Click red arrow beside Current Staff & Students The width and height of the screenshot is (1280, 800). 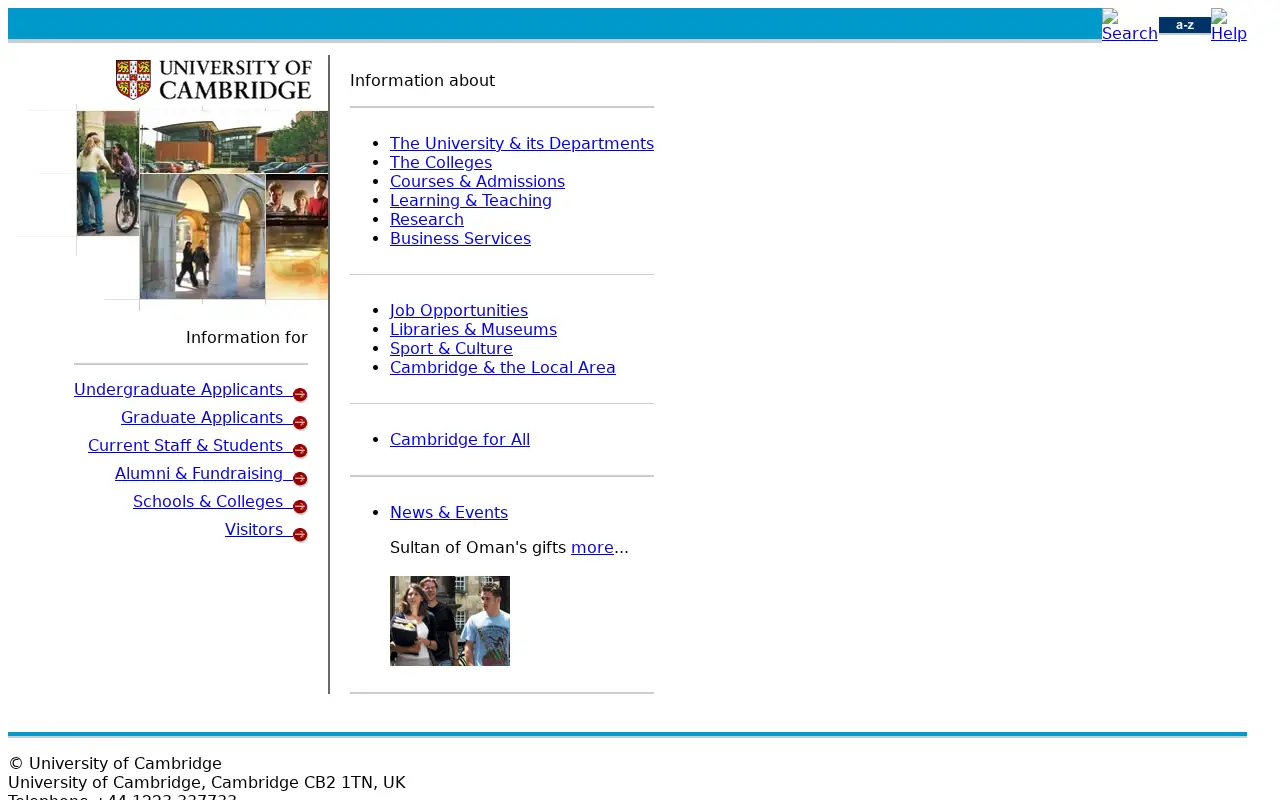click(300, 450)
